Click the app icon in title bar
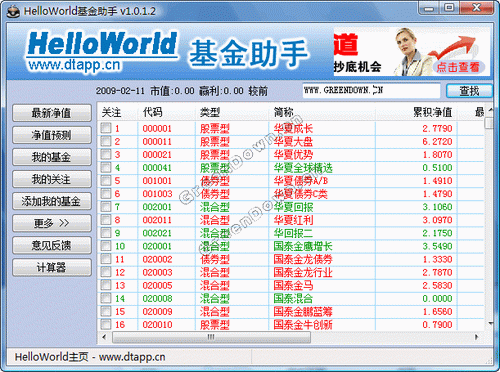Screen dimensions: 500x372 (x=13, y=11)
